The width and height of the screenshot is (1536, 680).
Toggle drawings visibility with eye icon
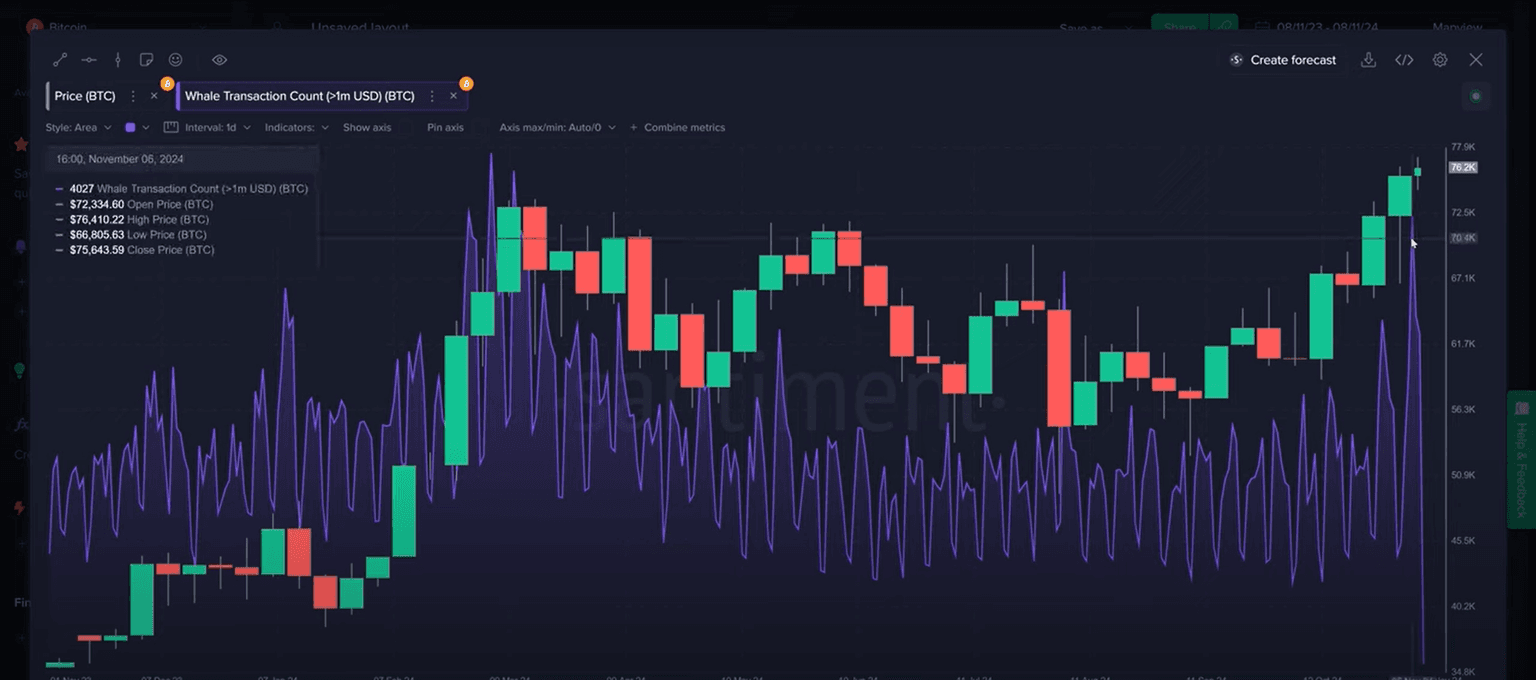tap(220, 60)
